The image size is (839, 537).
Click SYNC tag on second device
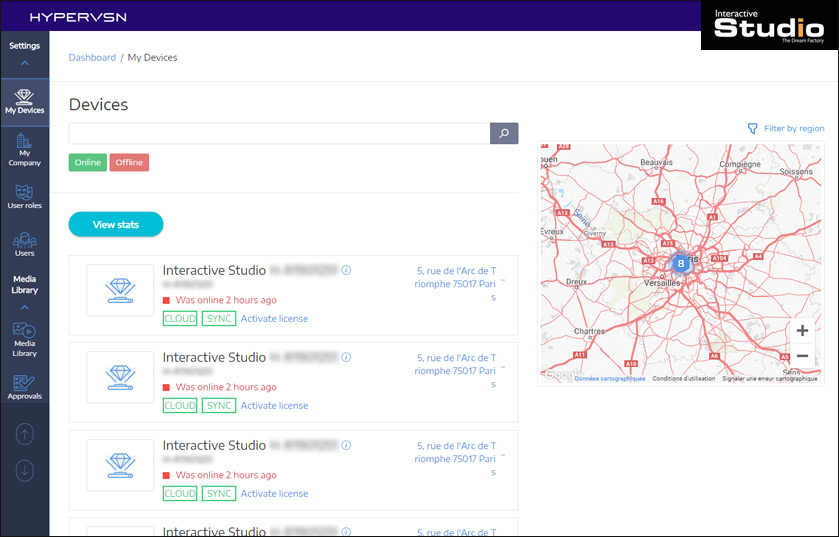coord(219,405)
